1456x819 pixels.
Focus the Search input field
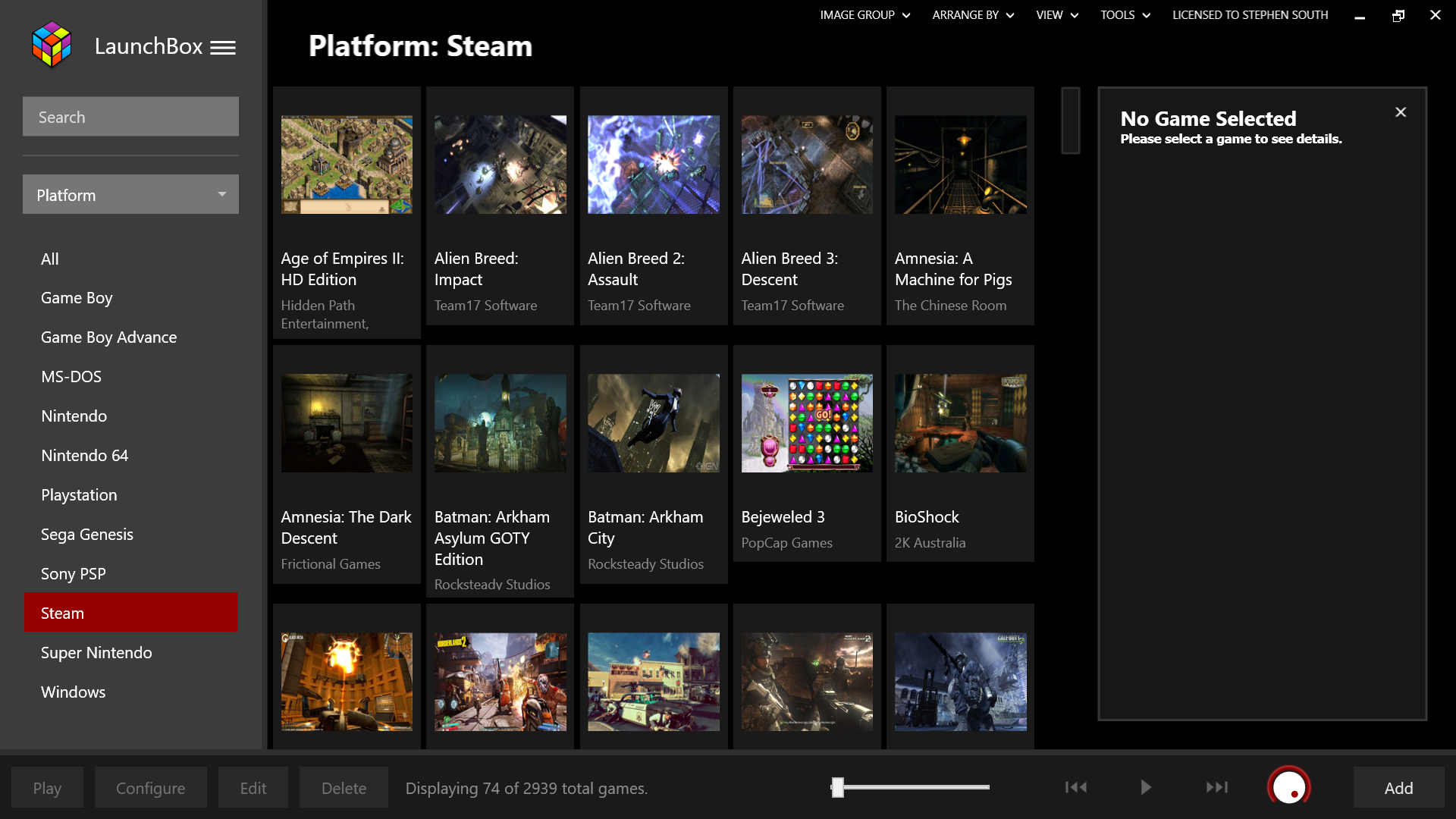[x=130, y=117]
